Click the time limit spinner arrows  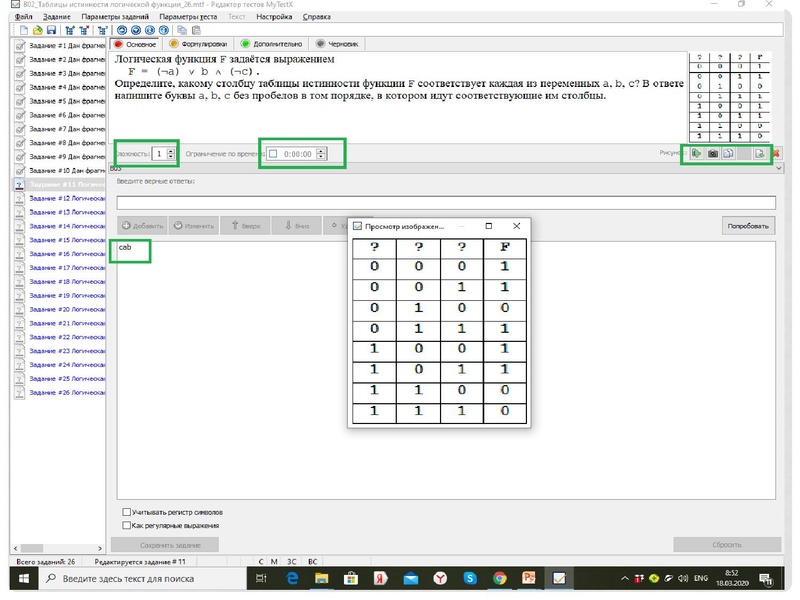click(322, 154)
